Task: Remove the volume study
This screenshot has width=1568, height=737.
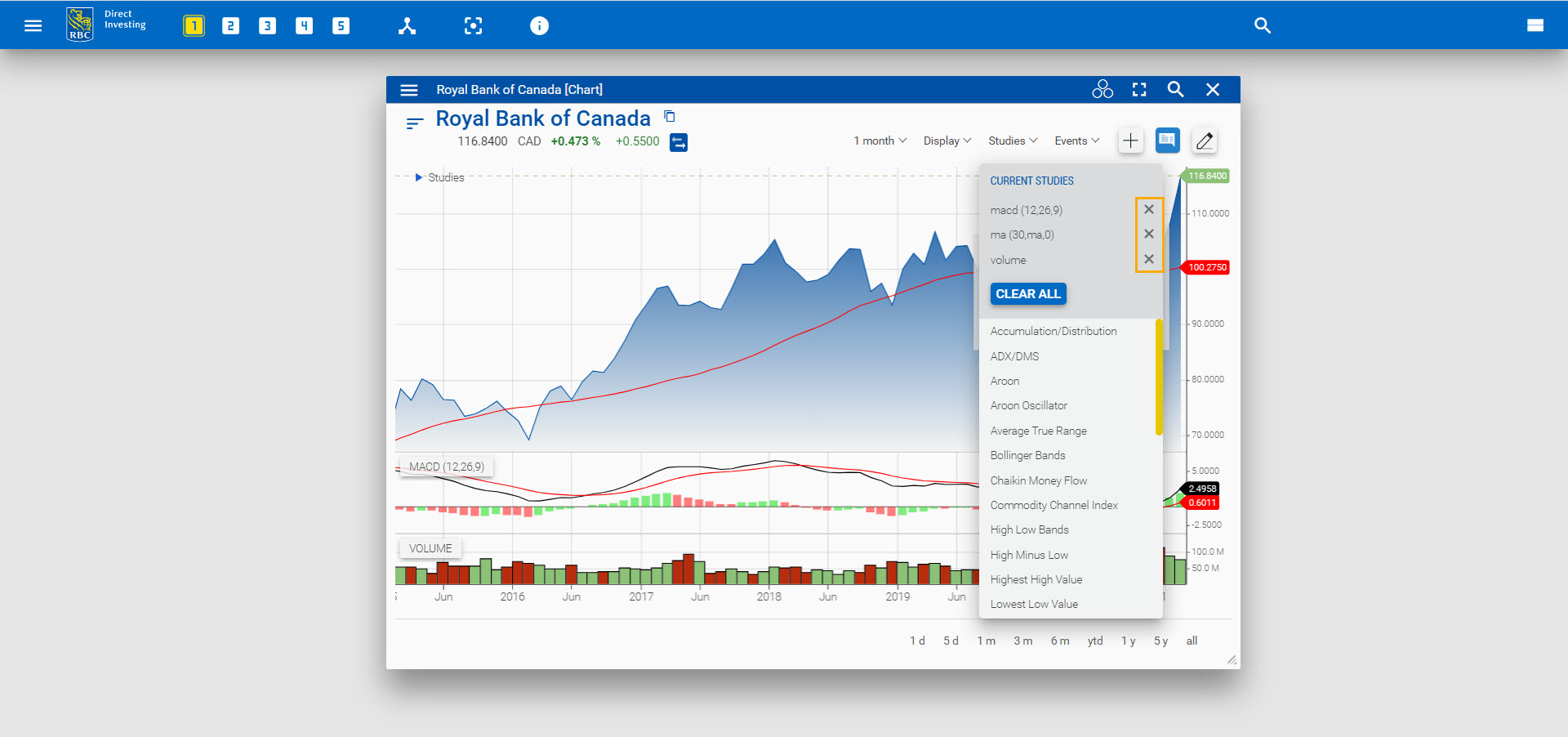Action: 1148,260
